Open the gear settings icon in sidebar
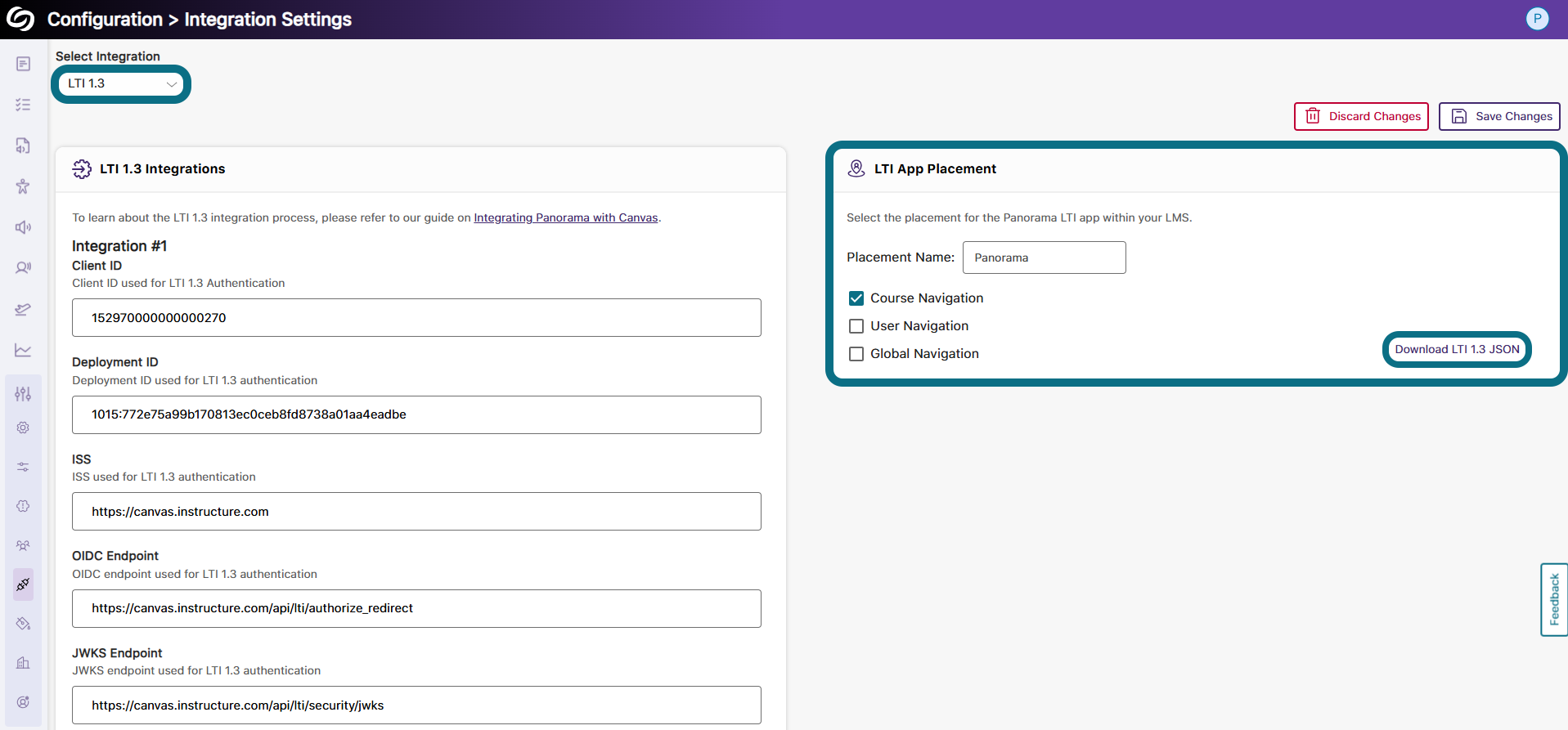The height and width of the screenshot is (730, 1568). pyautogui.click(x=23, y=428)
